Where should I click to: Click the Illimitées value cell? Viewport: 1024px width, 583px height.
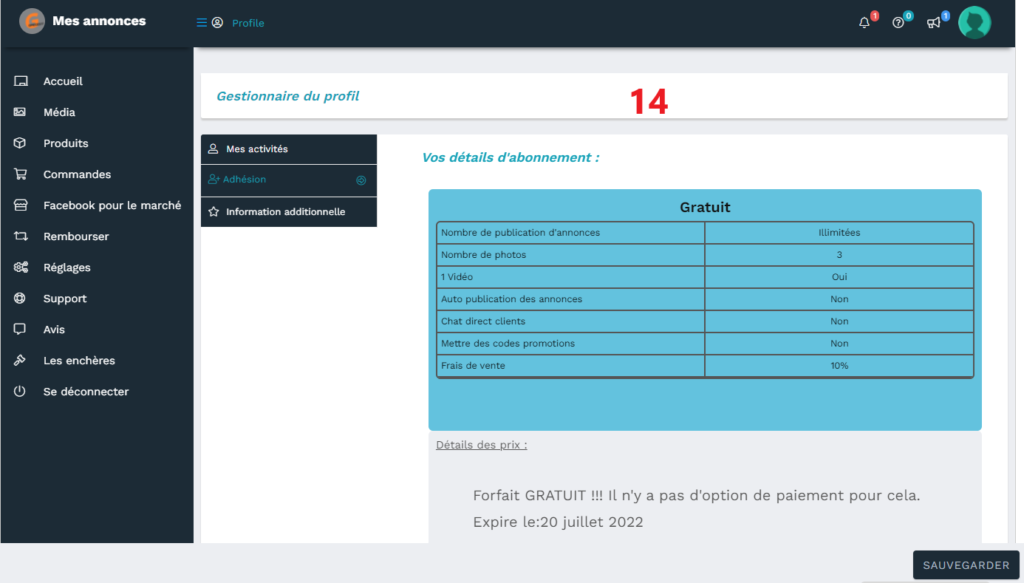[839, 232]
